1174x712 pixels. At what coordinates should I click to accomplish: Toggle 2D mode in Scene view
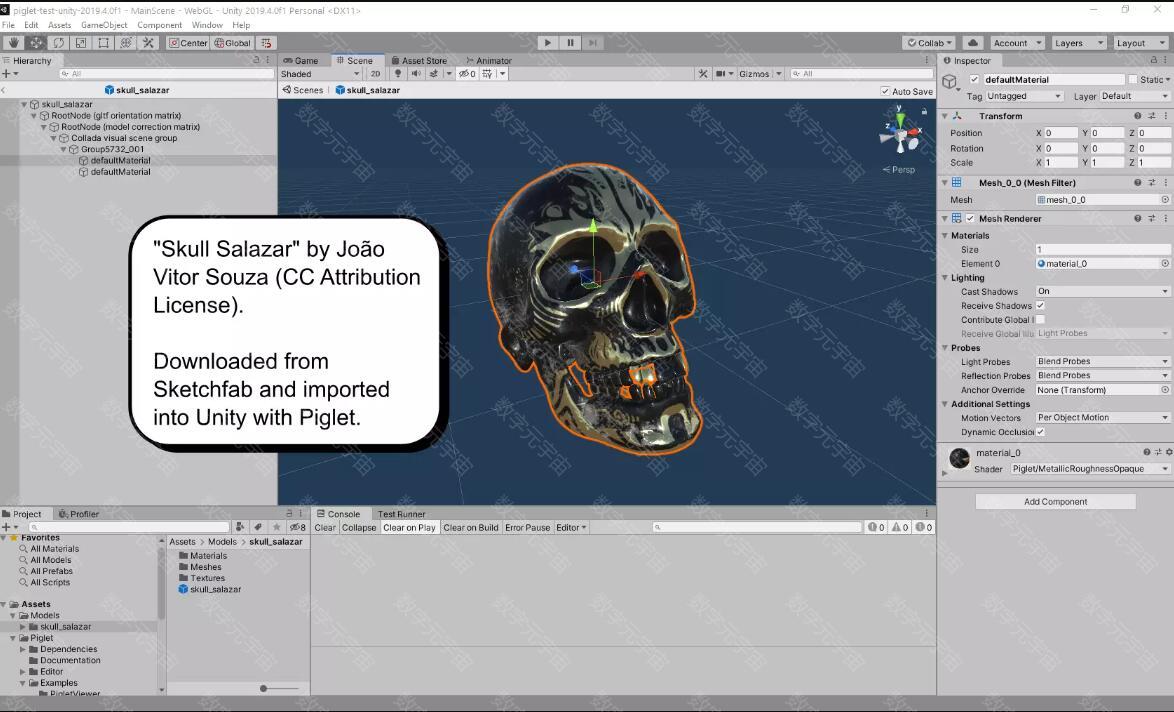375,73
